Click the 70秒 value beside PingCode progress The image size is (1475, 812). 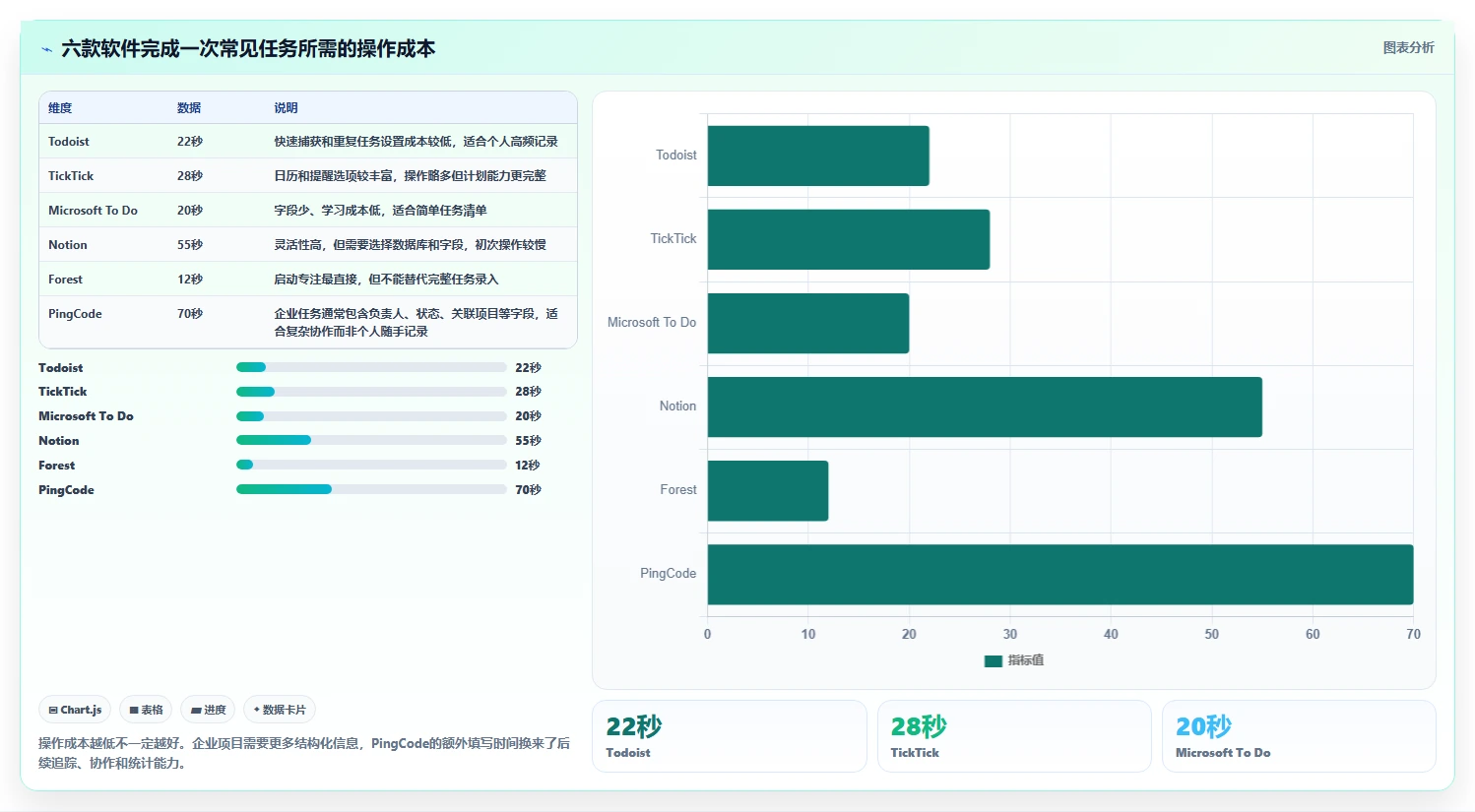pyautogui.click(x=528, y=490)
